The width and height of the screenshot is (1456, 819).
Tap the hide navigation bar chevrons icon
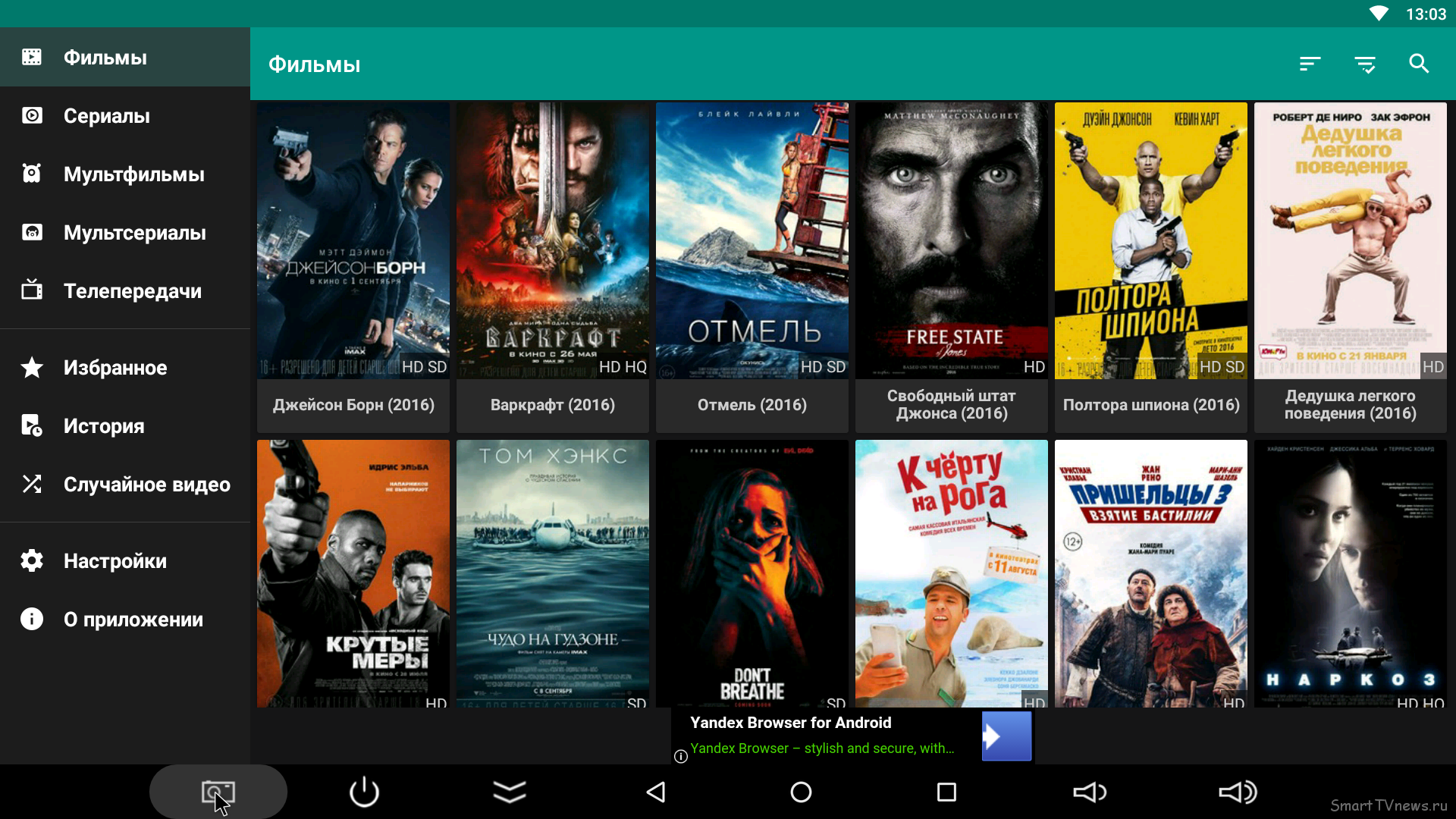[x=510, y=792]
